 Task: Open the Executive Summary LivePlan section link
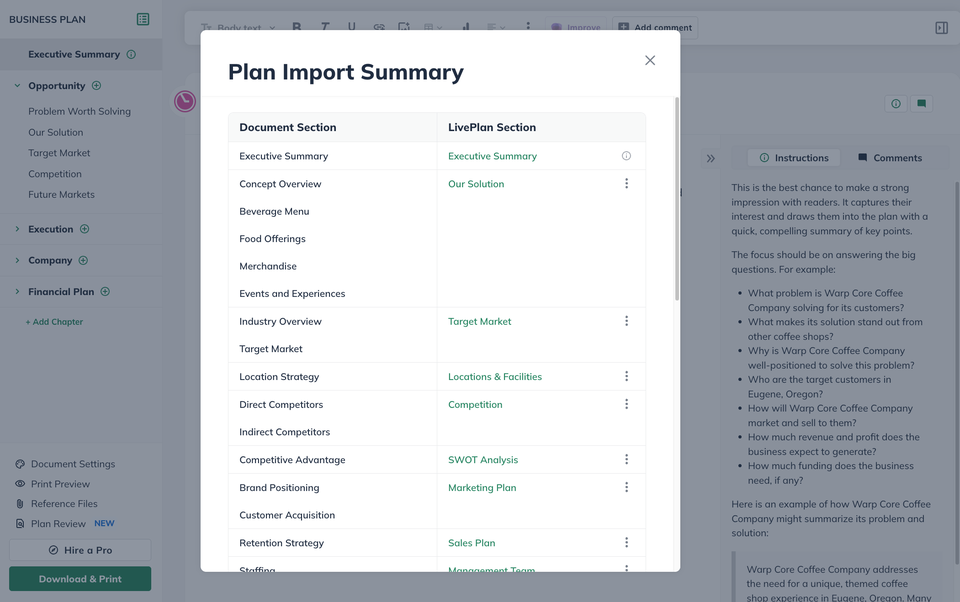(492, 156)
